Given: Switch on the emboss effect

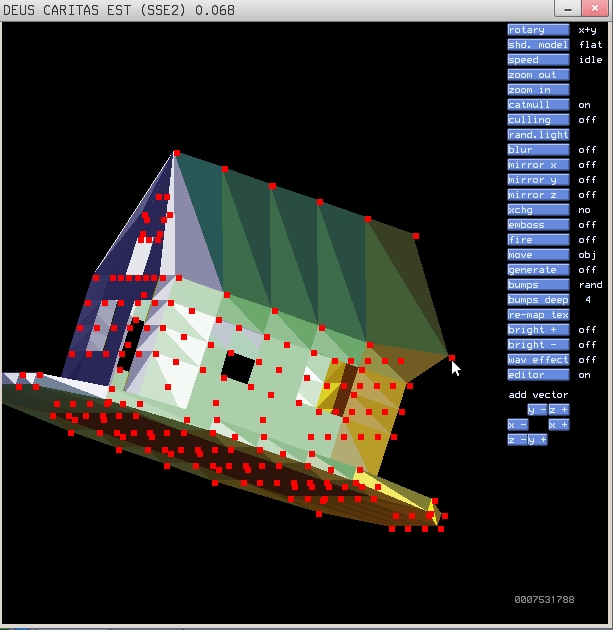Looking at the screenshot, I should 537,225.
